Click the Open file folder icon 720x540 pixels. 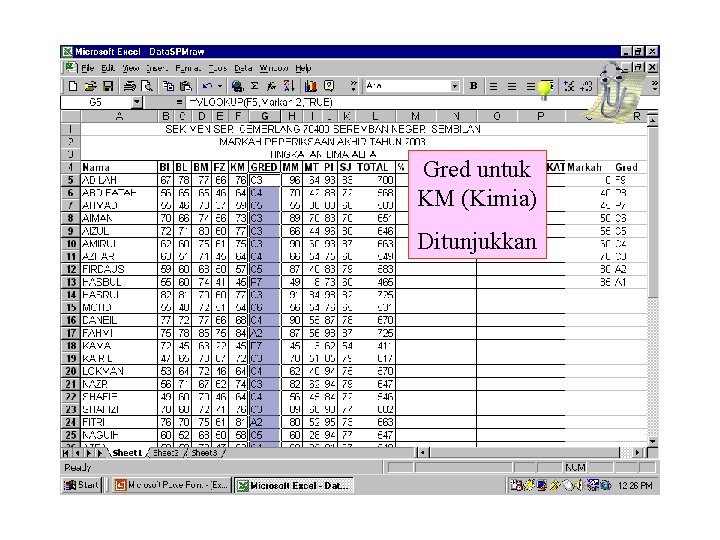tap(90, 86)
